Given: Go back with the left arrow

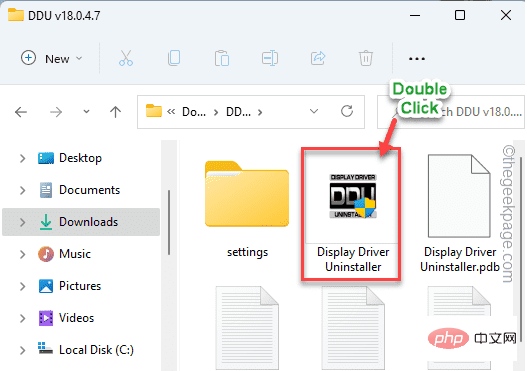Looking at the screenshot, I should tap(21, 112).
